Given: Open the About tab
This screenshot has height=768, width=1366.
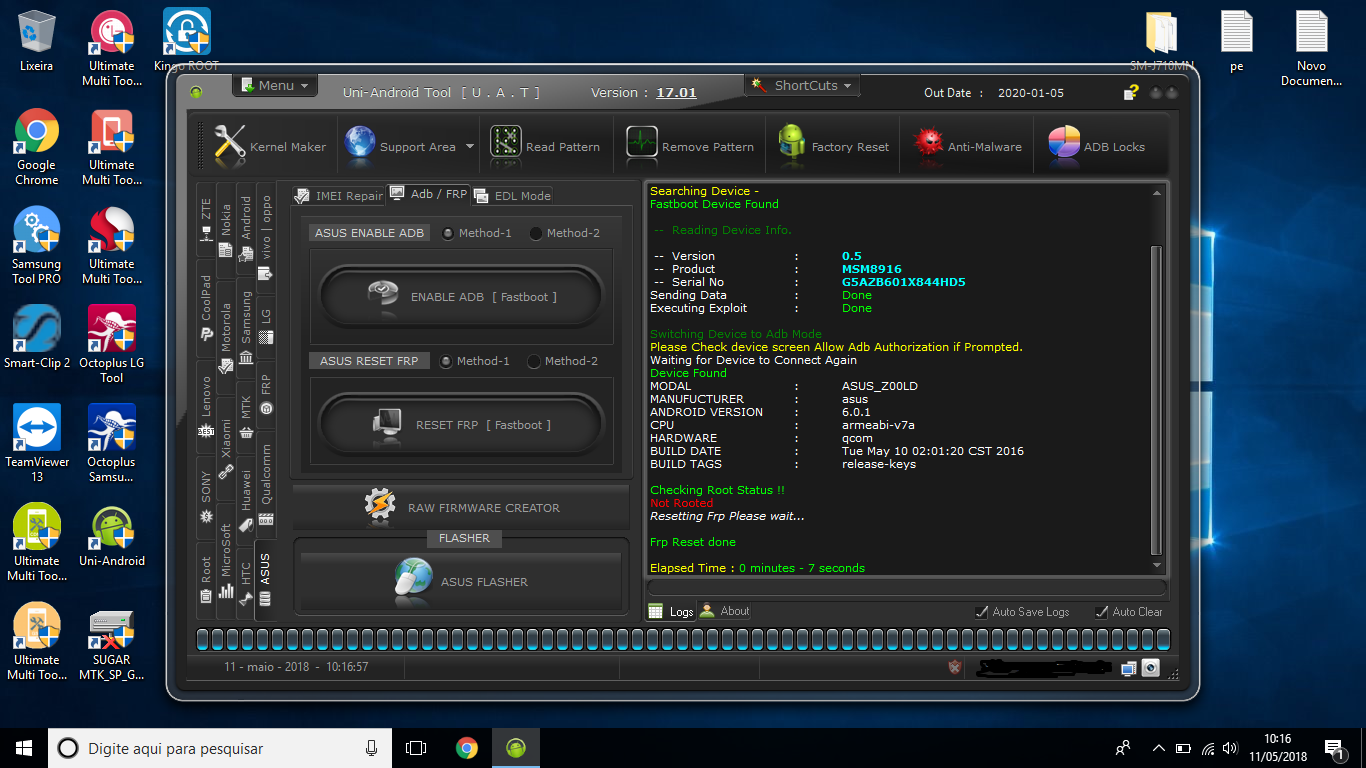Looking at the screenshot, I should [724, 611].
